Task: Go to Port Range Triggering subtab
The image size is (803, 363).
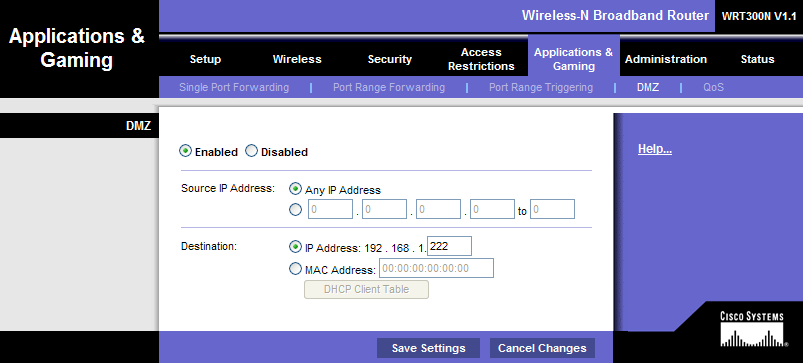Action: coord(541,88)
